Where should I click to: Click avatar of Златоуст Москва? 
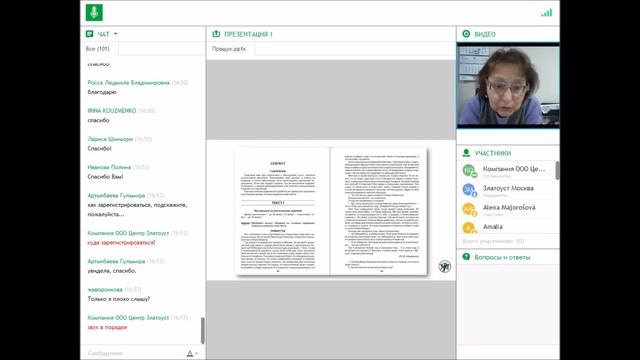469,189
